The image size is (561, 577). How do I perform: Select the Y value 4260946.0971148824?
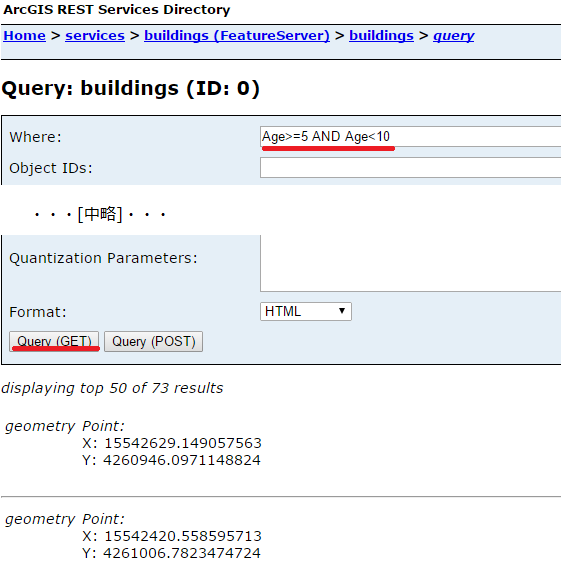182,460
